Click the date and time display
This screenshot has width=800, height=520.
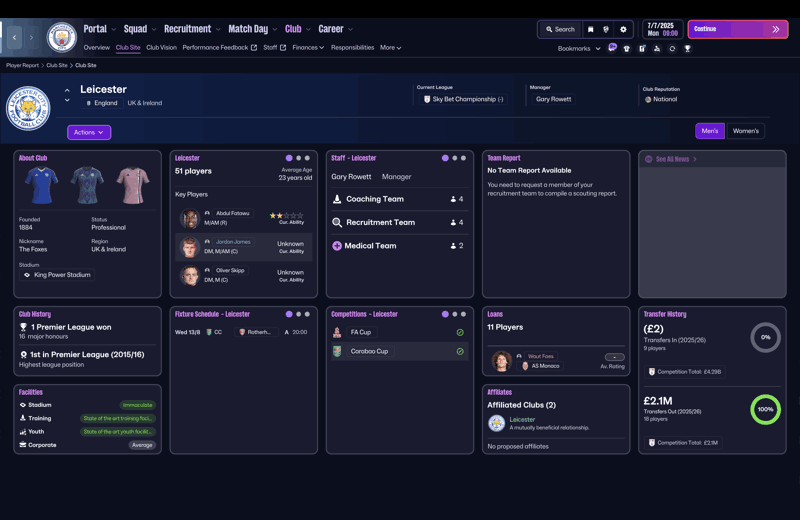click(662, 29)
